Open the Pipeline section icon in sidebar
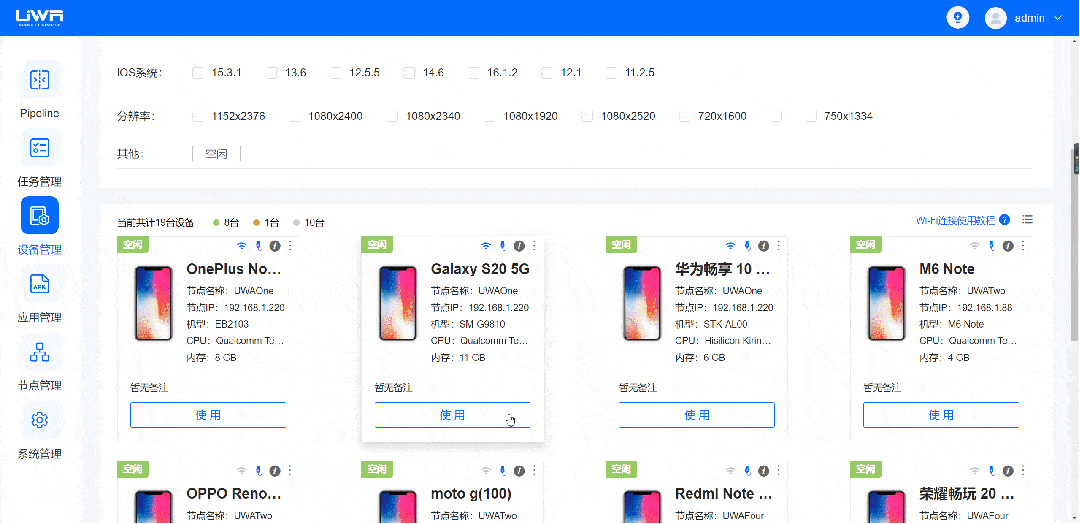 pos(39,80)
